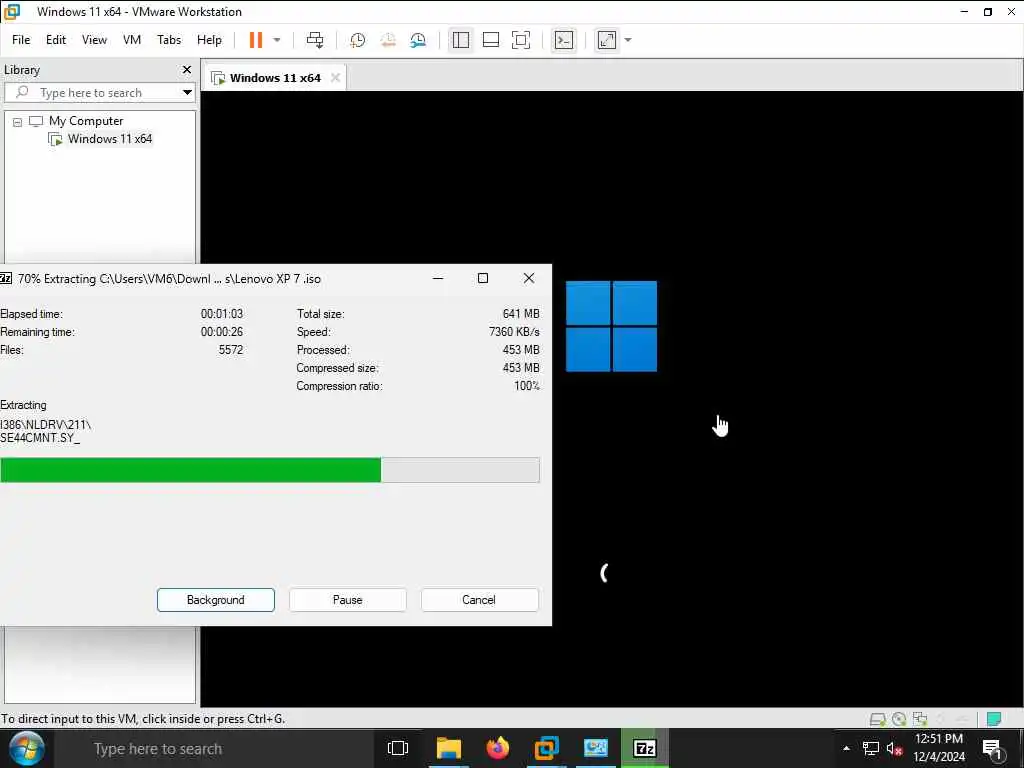Select My Computer in library tree
Screen dimensions: 1024x768
pyautogui.click(x=86, y=121)
